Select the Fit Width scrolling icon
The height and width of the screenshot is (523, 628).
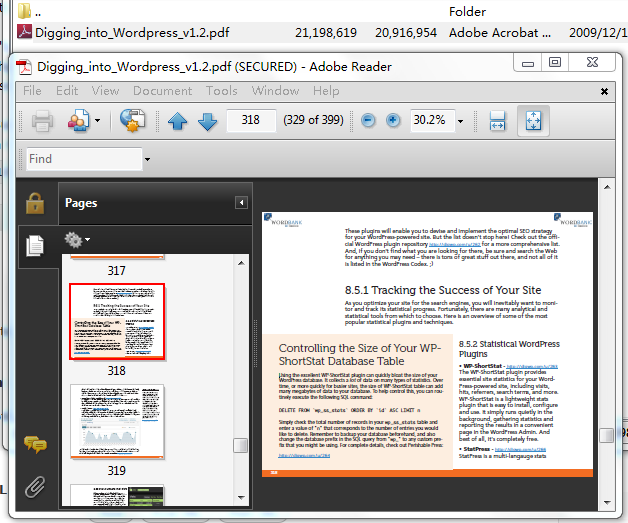tap(497, 121)
